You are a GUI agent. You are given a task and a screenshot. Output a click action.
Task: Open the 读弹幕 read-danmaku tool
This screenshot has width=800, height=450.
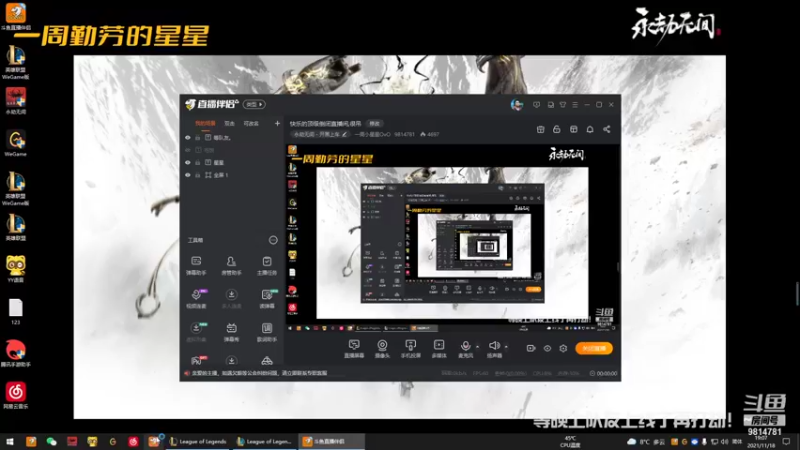[267, 299]
